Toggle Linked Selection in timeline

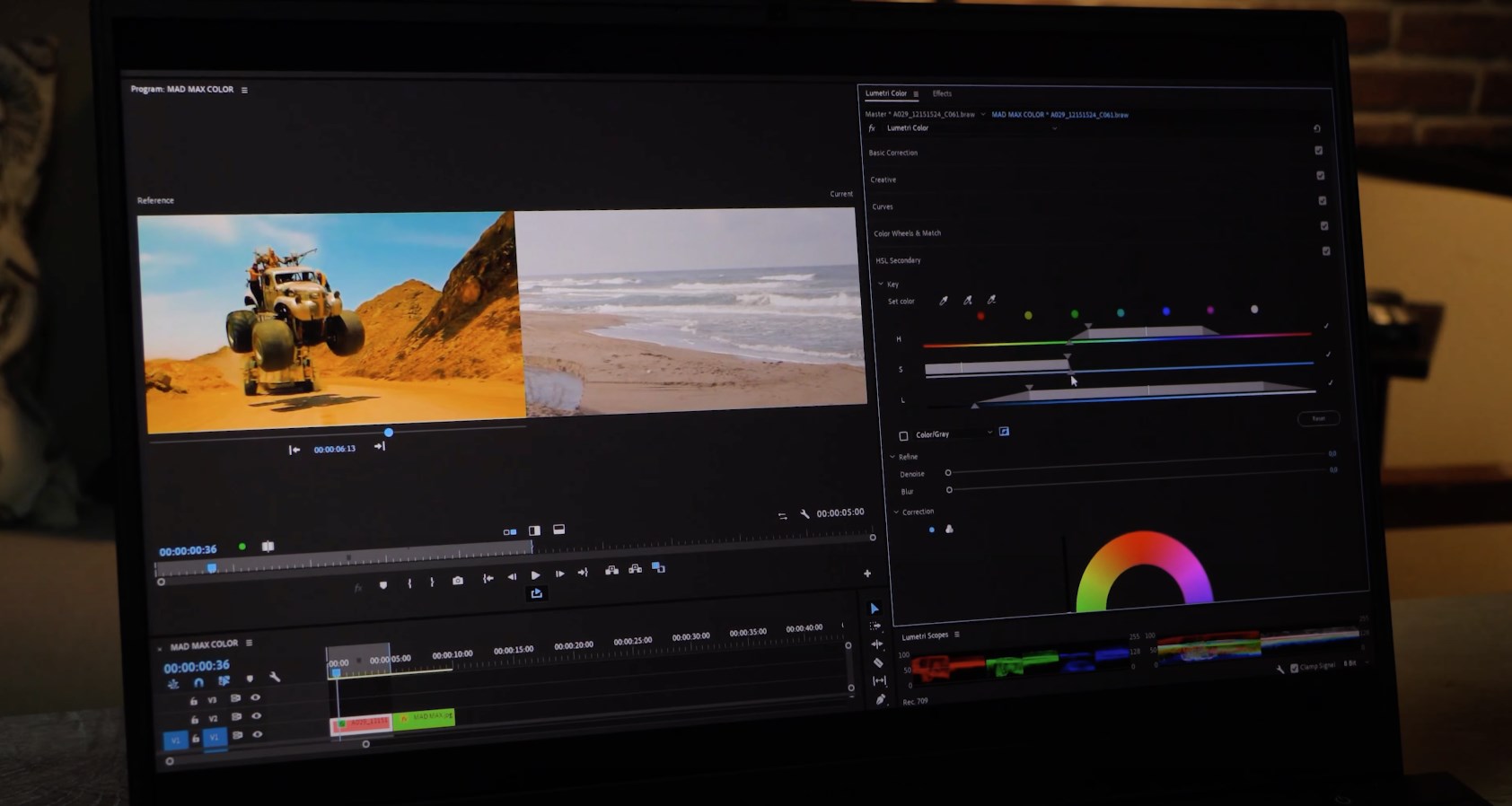click(224, 681)
